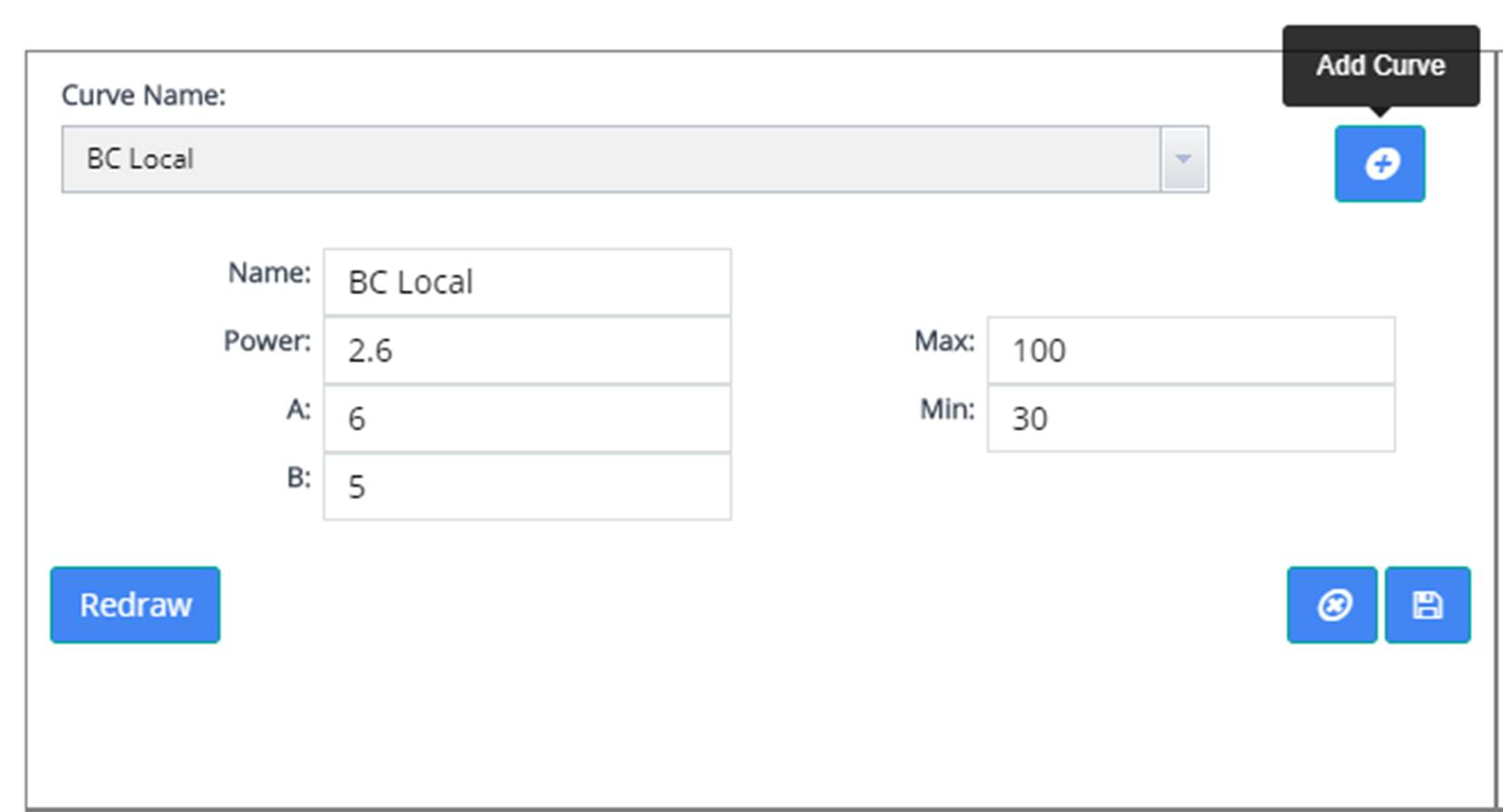The width and height of the screenshot is (1503, 812).
Task: Click the Add Curve plus icon
Action: (x=1379, y=164)
